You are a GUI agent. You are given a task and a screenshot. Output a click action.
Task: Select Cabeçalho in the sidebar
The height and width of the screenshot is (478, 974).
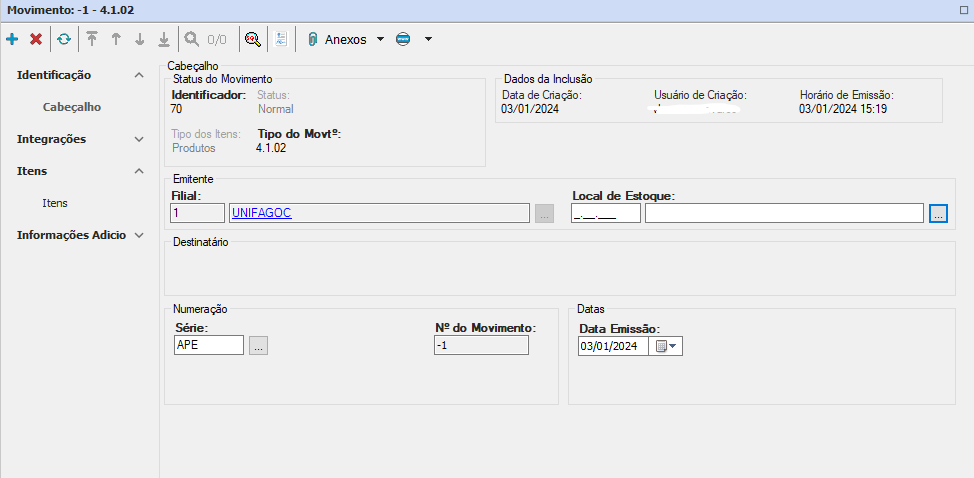tap(72, 107)
